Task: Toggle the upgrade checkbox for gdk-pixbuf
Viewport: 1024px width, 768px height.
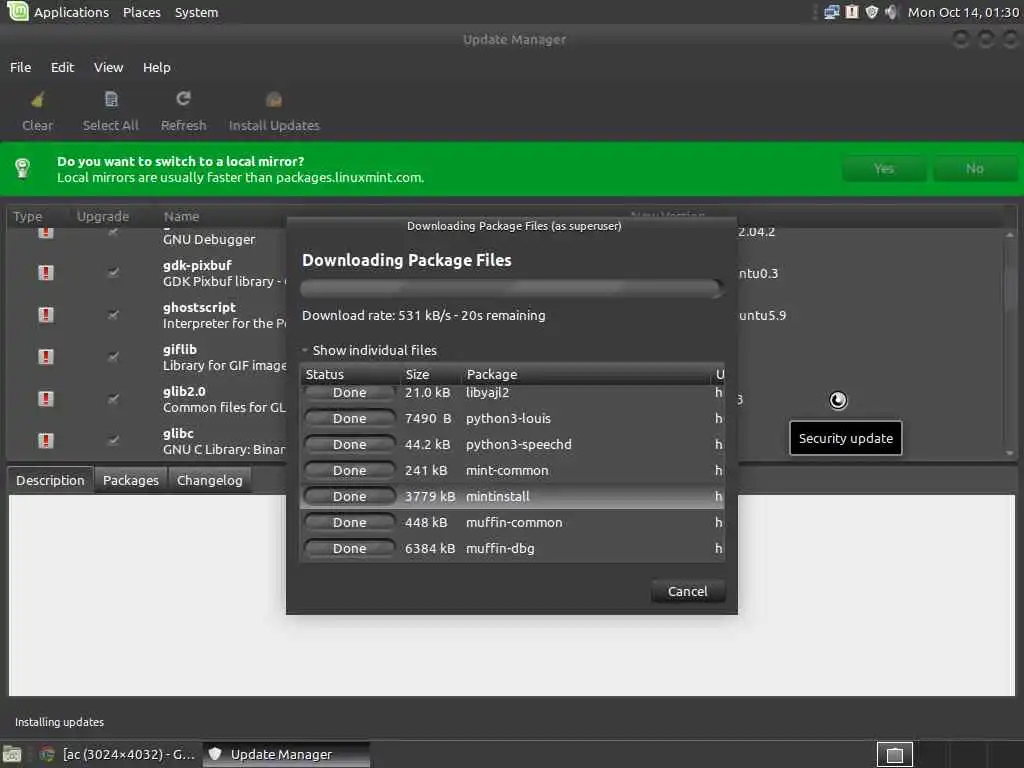Action: 113,272
